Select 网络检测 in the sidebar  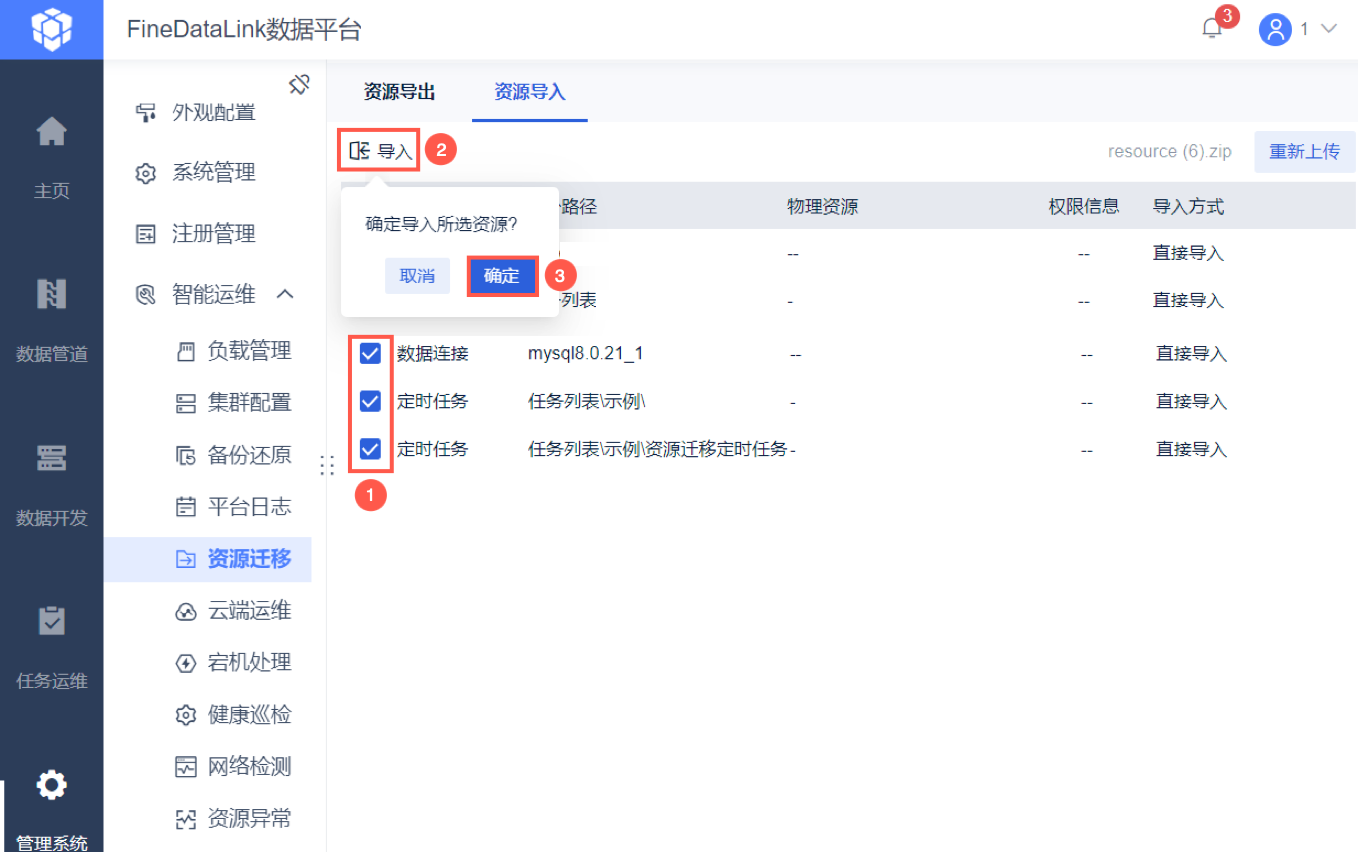click(x=250, y=767)
